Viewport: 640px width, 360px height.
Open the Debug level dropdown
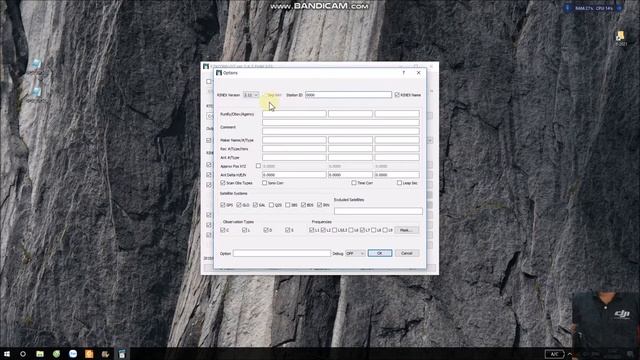355,253
